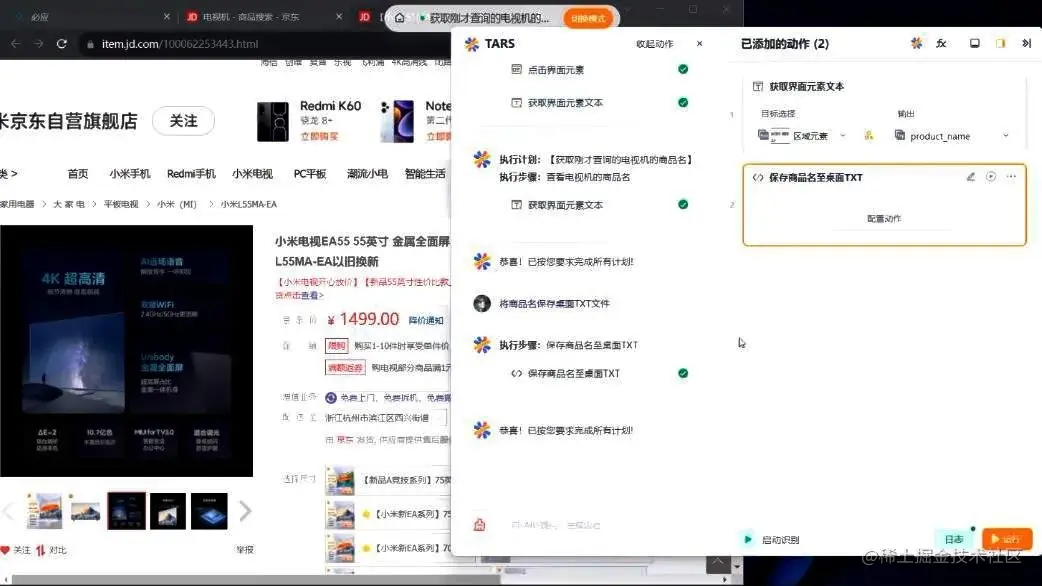Select first product thumbnail image
Screen dimensions: 1042x586
(44, 511)
